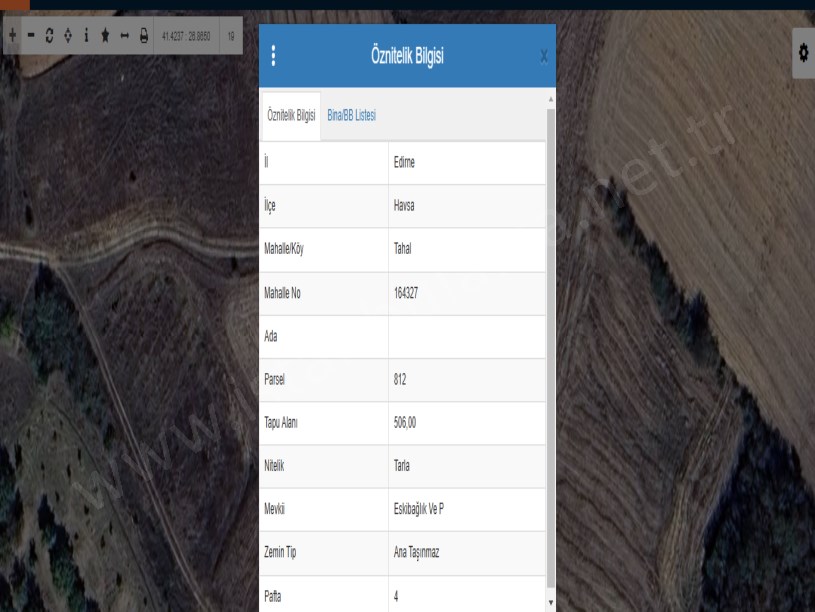The width and height of the screenshot is (815, 612).
Task: Click the Mahalle No value 164327
Action: pyautogui.click(x=467, y=294)
